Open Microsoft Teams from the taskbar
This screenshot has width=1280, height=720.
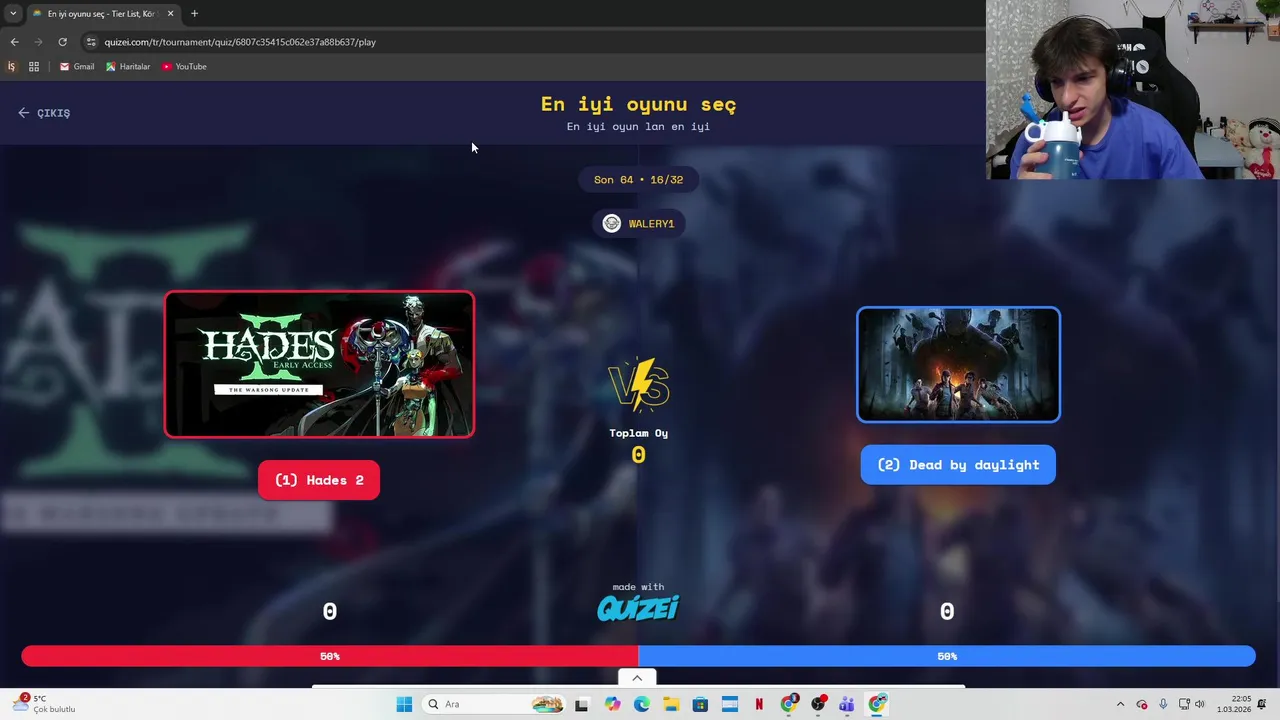pyautogui.click(x=847, y=704)
